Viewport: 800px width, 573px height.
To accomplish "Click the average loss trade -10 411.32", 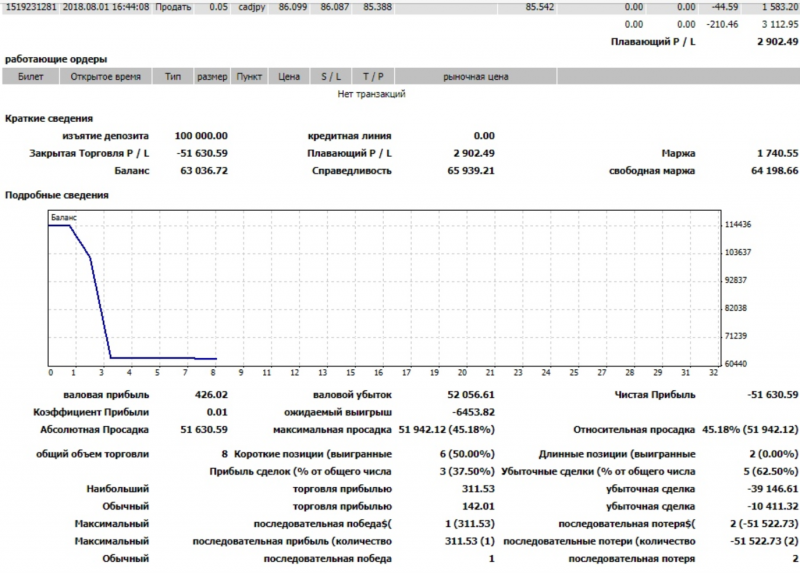I will [x=772, y=506].
